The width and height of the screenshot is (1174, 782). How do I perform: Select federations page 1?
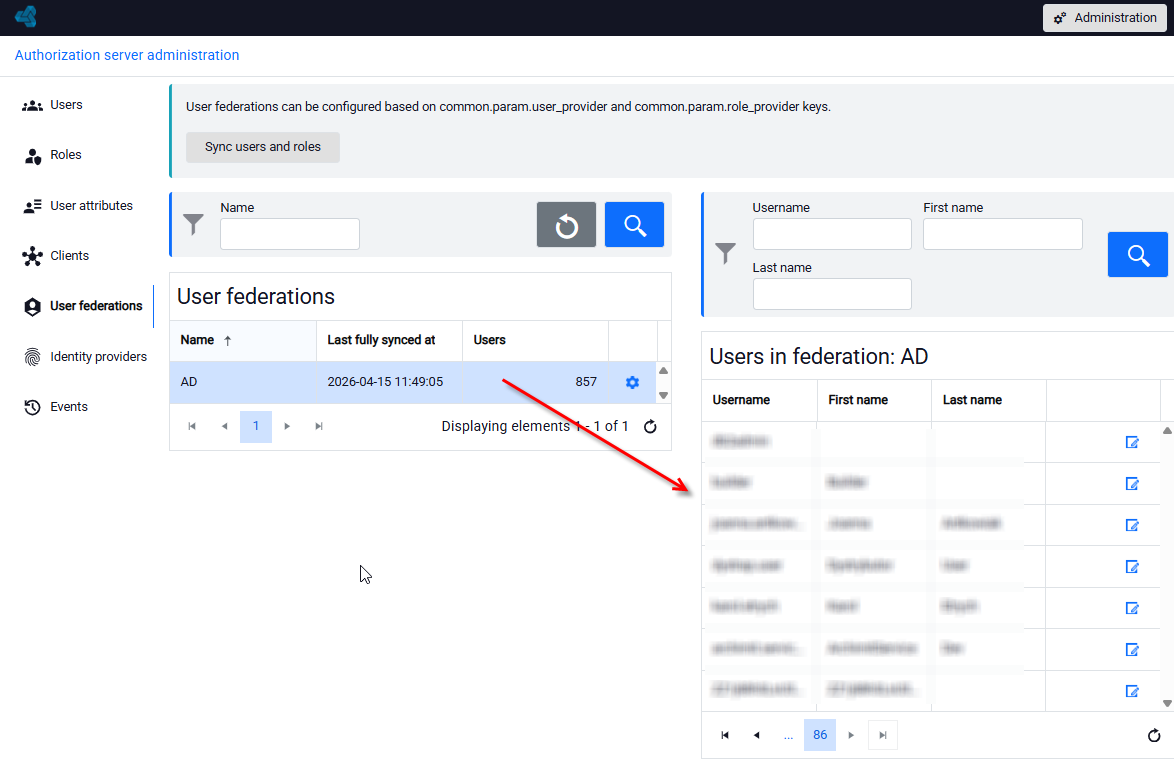256,426
